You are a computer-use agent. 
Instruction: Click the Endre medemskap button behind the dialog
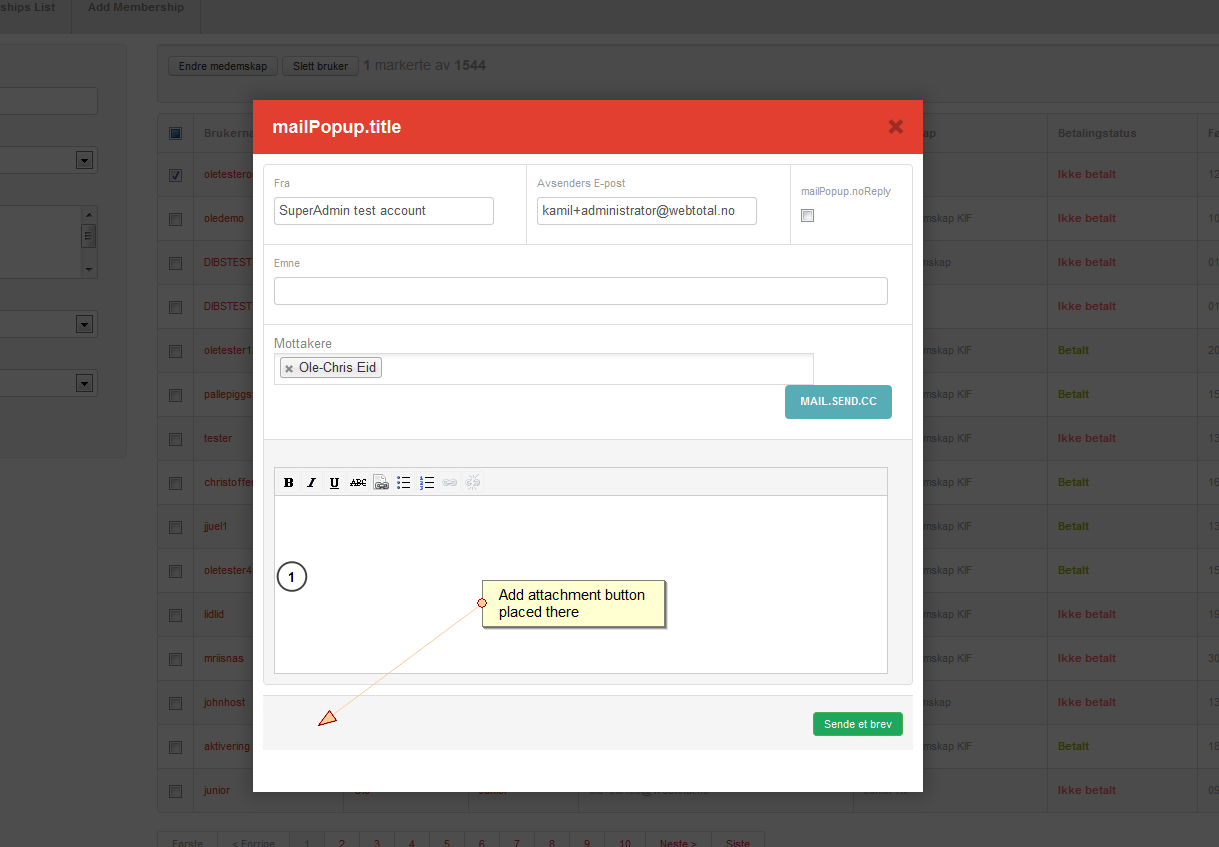click(223, 66)
